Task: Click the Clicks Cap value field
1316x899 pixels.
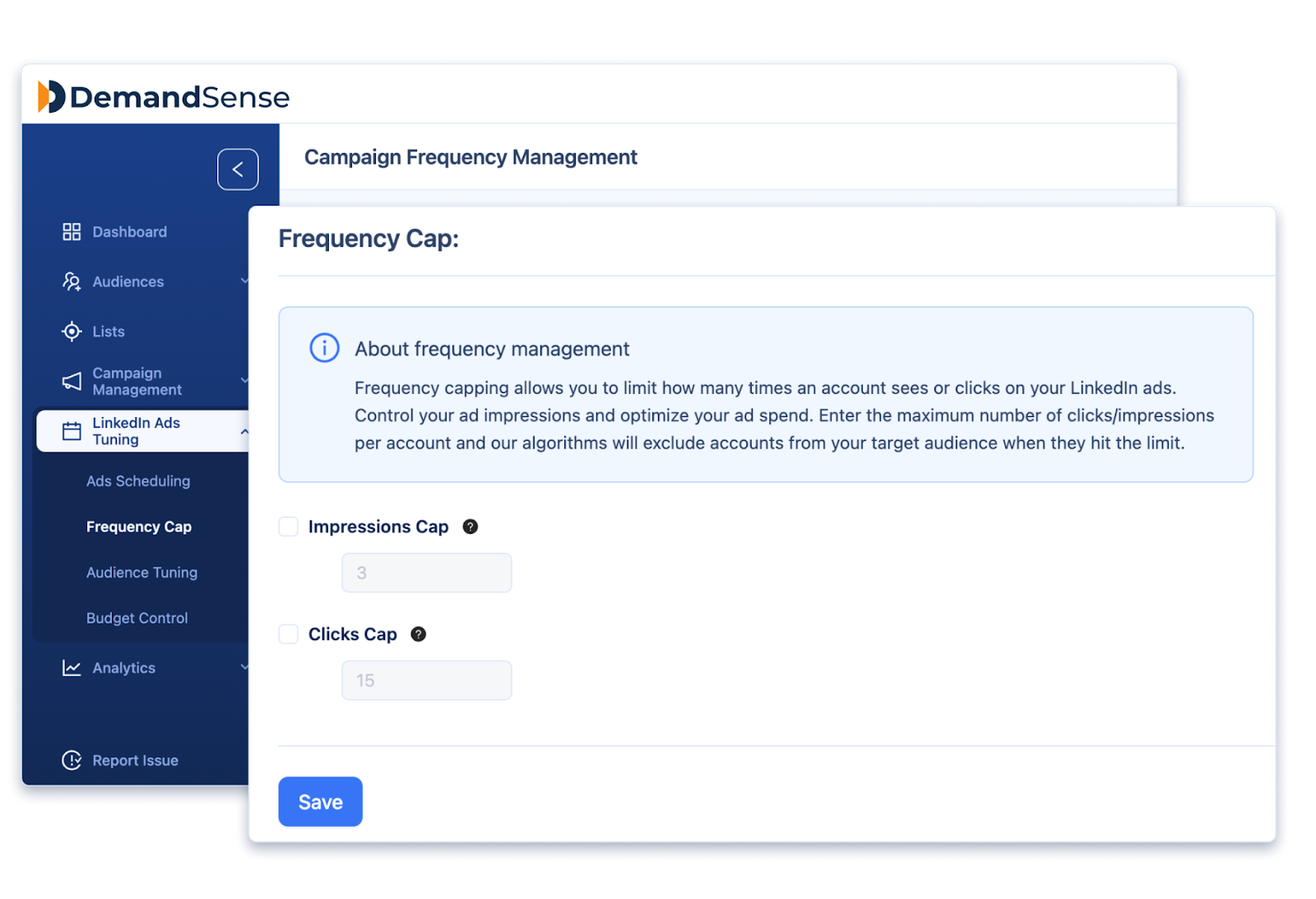Action: (427, 680)
